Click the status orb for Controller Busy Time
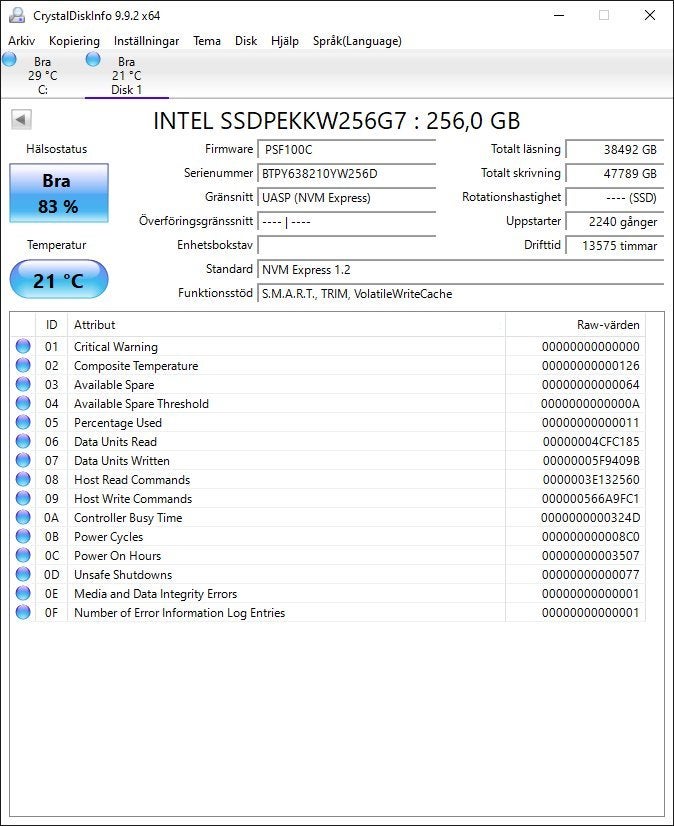674x826 pixels. click(23, 517)
